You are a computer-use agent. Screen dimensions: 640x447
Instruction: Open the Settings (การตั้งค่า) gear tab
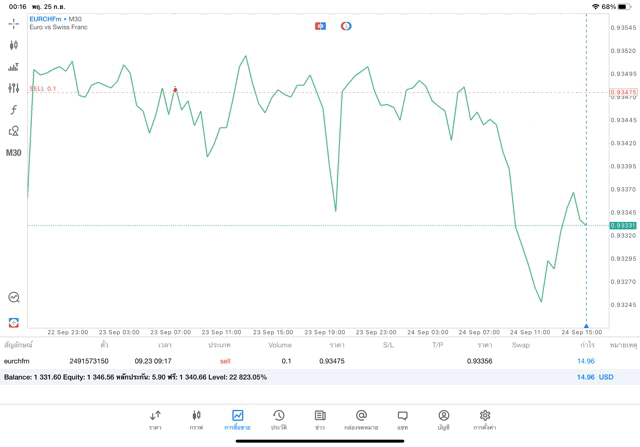coord(485,419)
